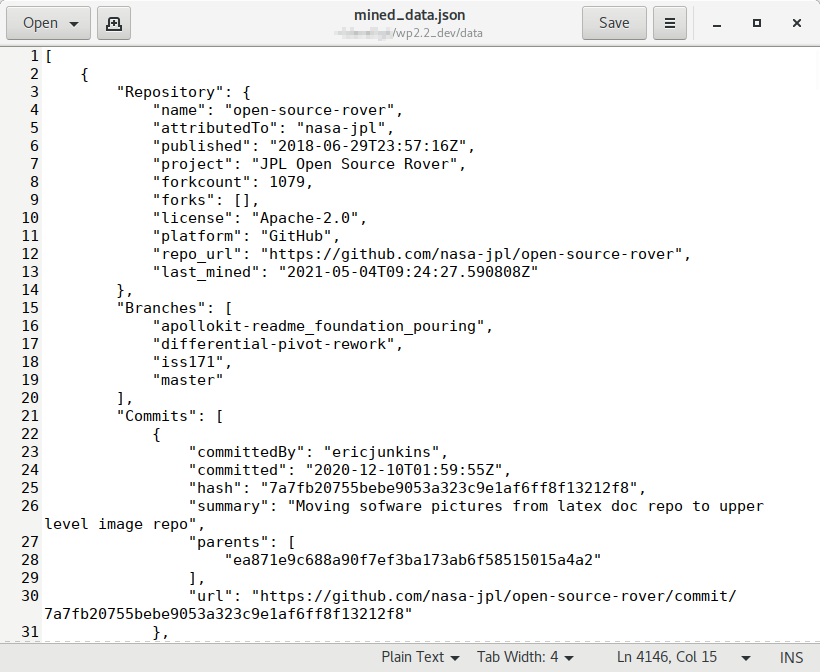Click the "Commits" key on line 21

(153, 416)
